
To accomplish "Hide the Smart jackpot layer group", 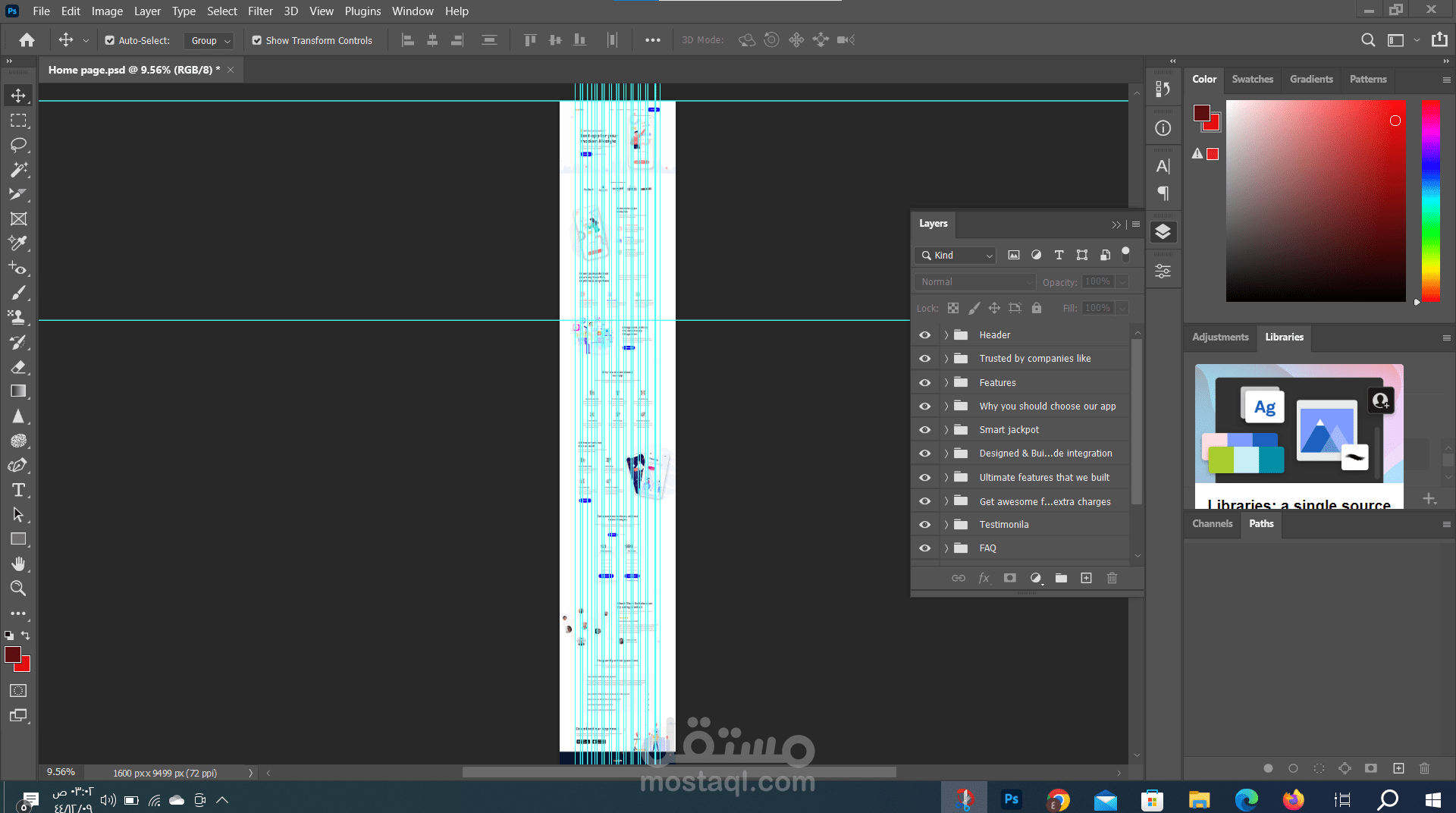I will click(x=924, y=430).
